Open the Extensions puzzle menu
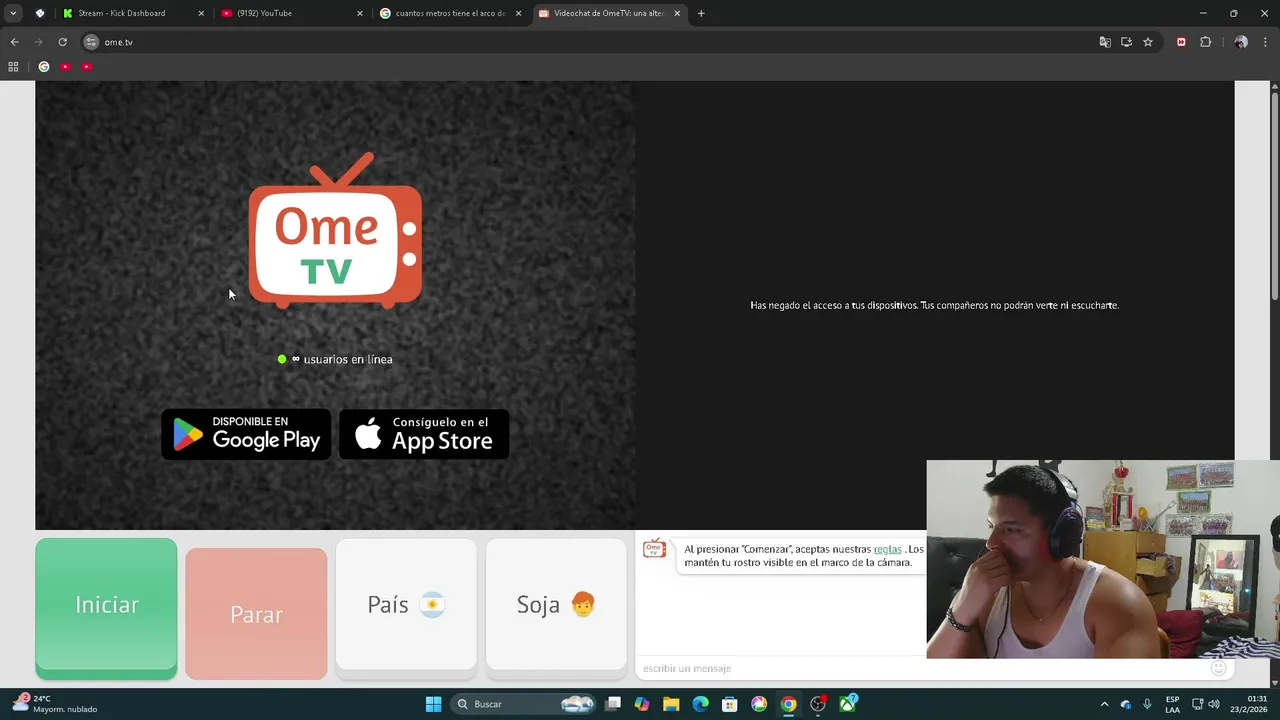This screenshot has height=720, width=1280. click(1205, 42)
